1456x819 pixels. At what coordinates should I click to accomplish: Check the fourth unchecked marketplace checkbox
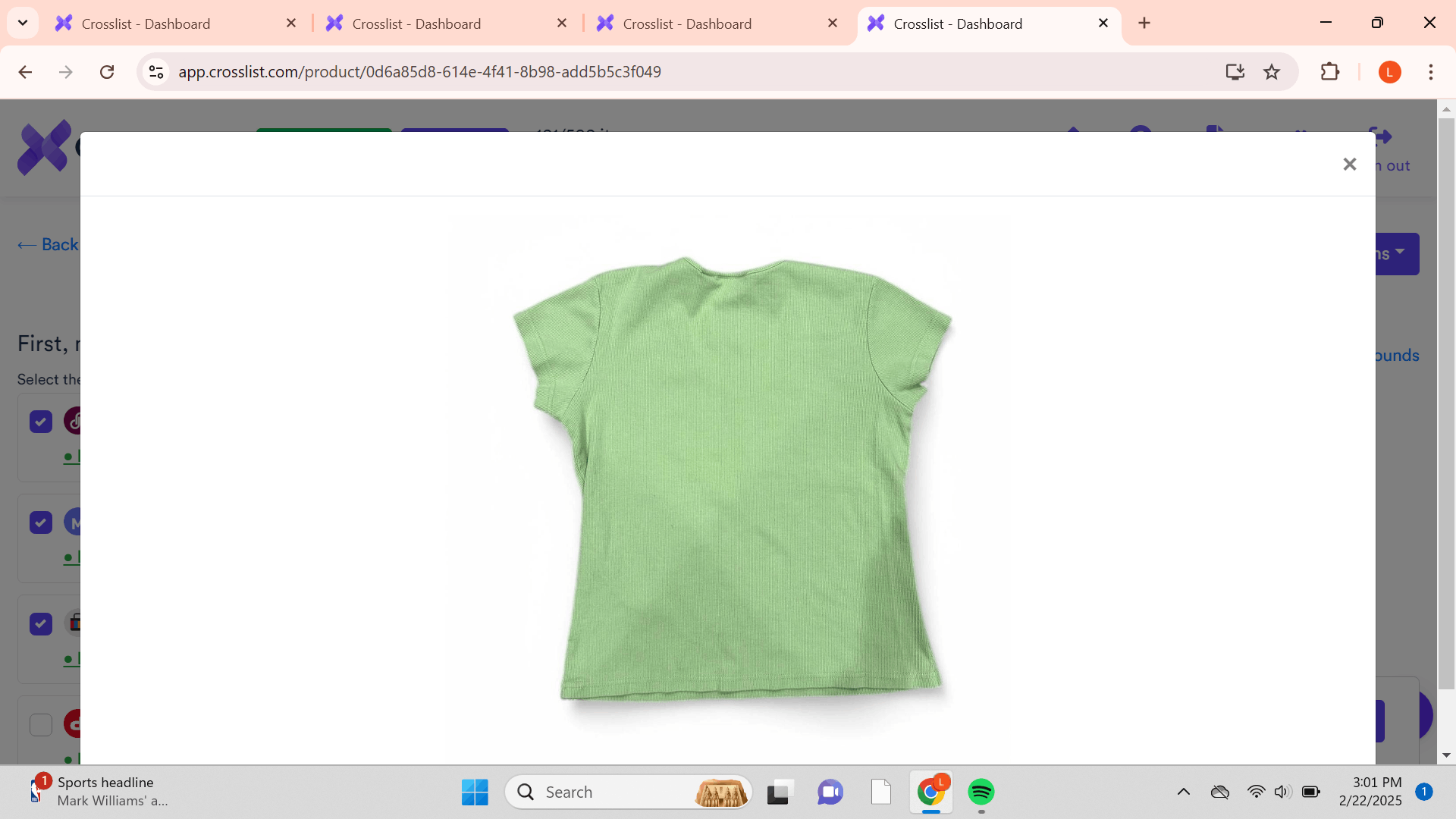click(41, 725)
